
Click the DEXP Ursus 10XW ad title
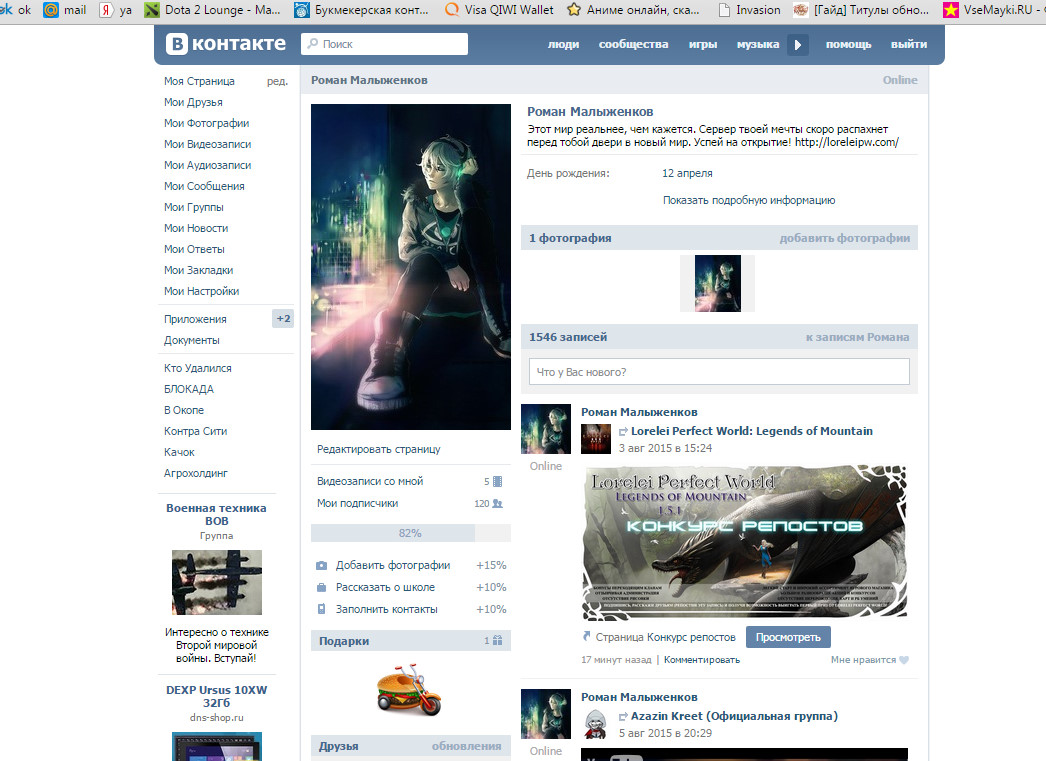coord(217,696)
